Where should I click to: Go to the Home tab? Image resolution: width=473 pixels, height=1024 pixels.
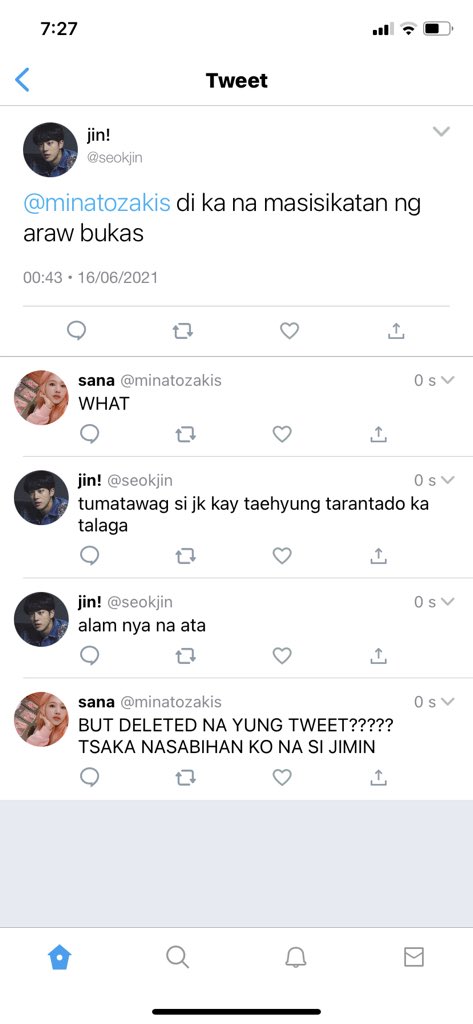[x=59, y=957]
